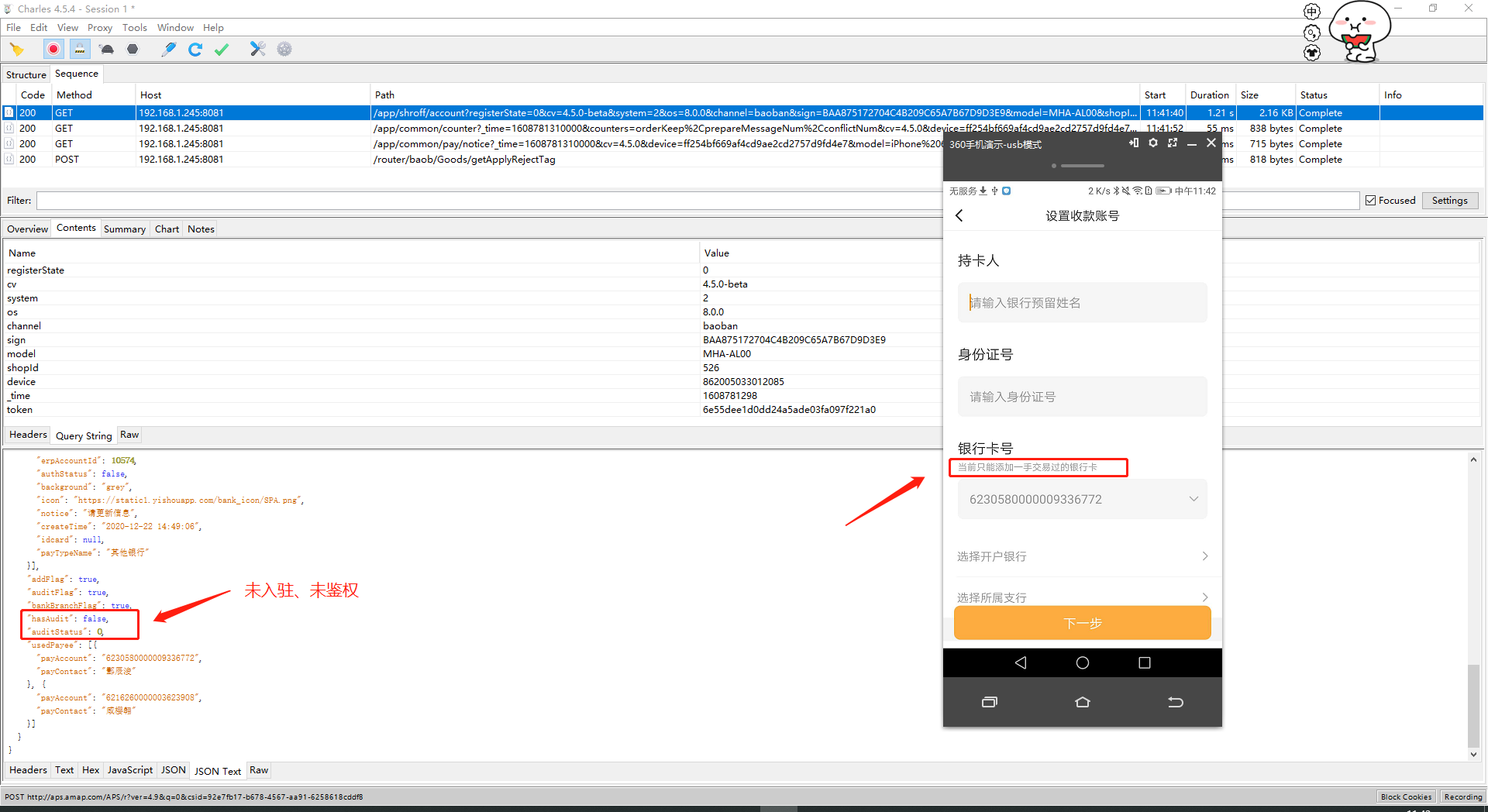Select the response JSON tab
1488x812 pixels.
(x=174, y=770)
